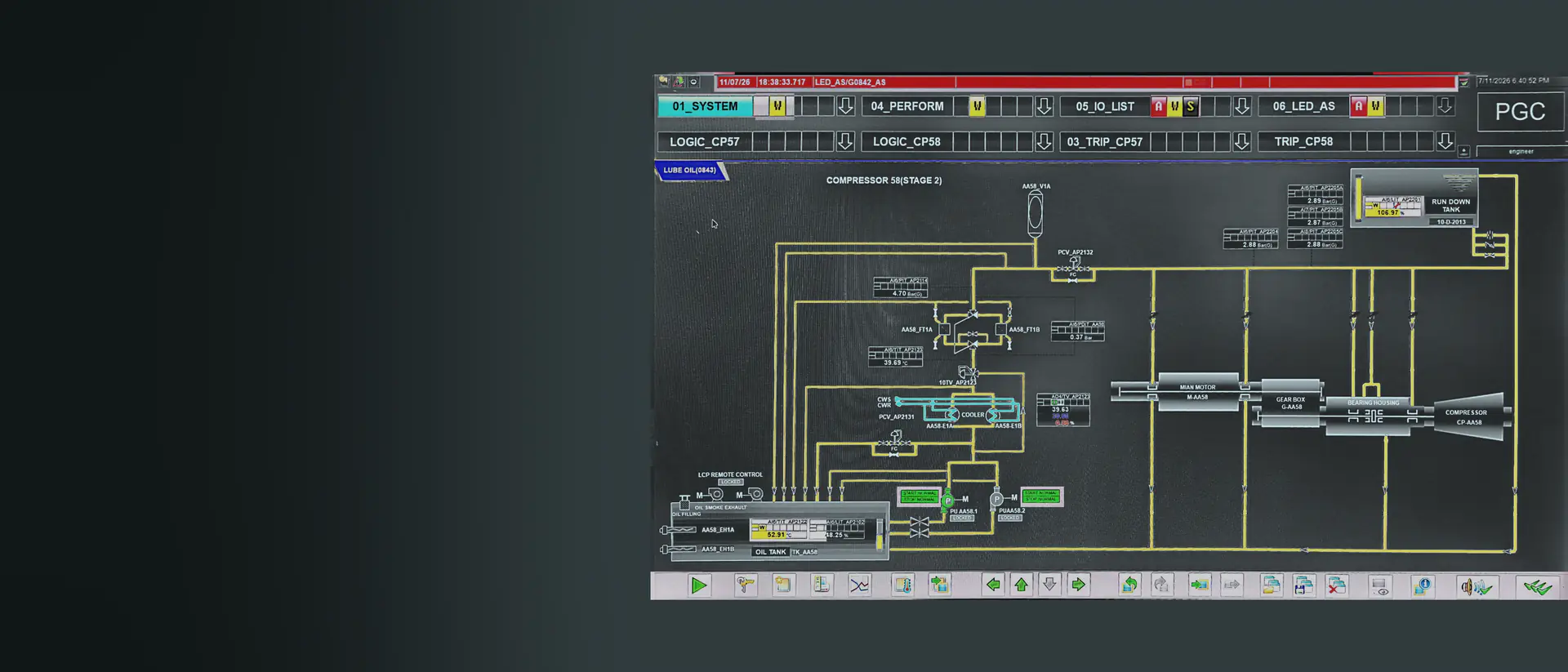This screenshot has width=1568, height=672.
Task: Expand the LOGIC_CP58 down-arrow picture tree
Action: pyautogui.click(x=1044, y=141)
